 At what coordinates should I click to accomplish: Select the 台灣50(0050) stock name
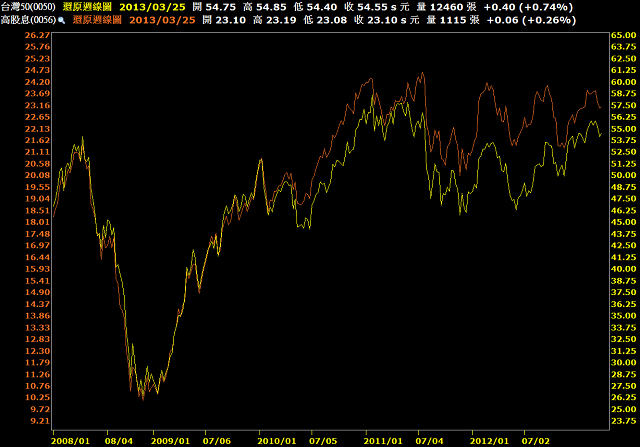28,7
